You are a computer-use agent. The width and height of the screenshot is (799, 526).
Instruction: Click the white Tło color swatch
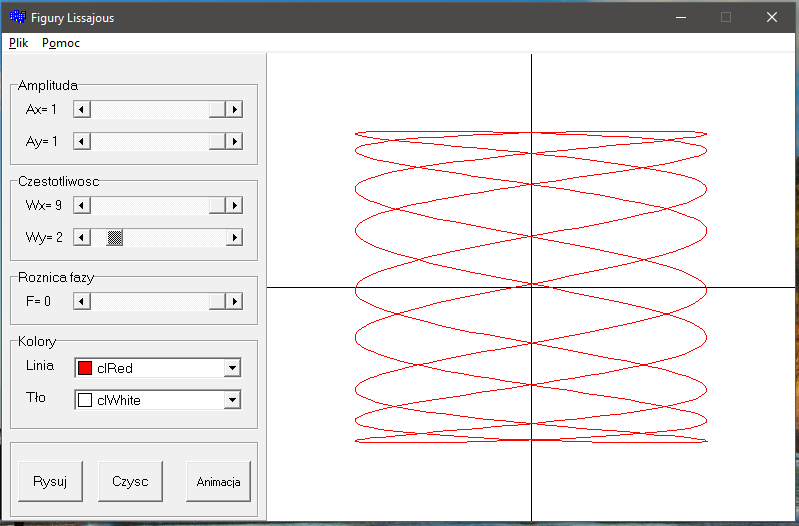click(x=85, y=400)
